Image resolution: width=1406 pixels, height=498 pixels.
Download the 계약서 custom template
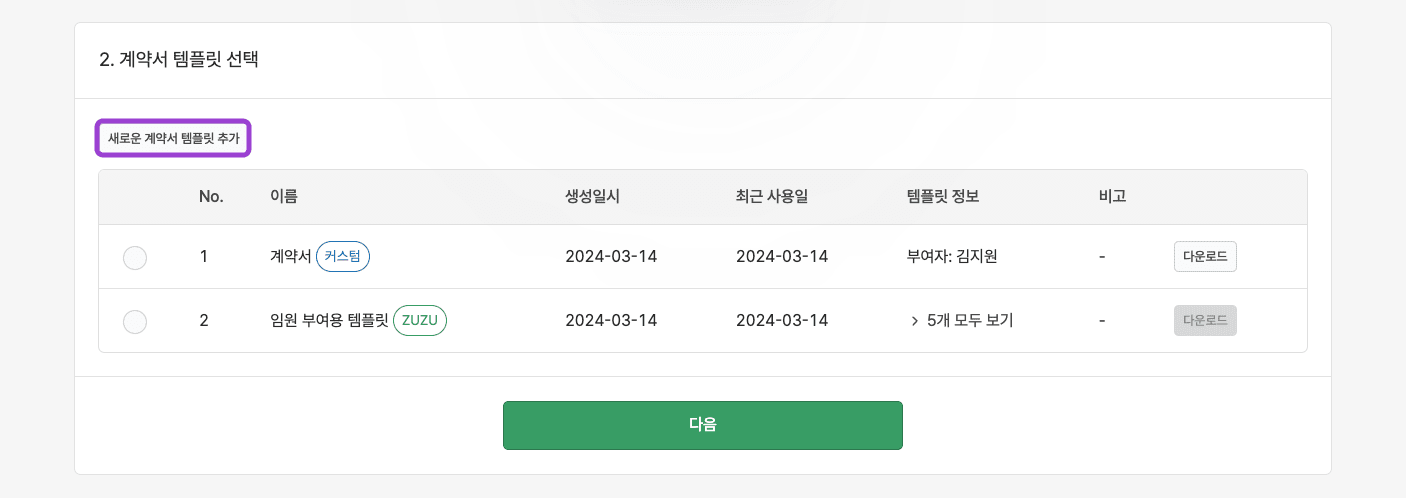pyautogui.click(x=1205, y=257)
